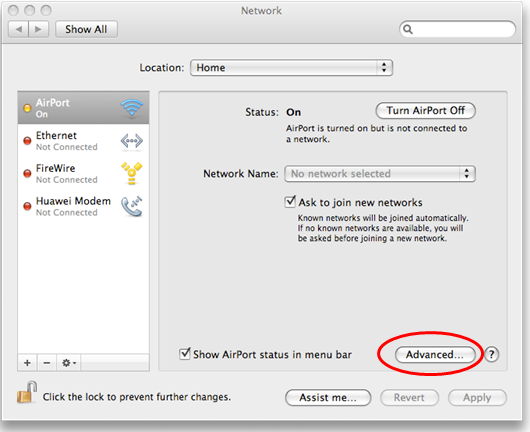Remove selected service with minus button

click(47, 363)
